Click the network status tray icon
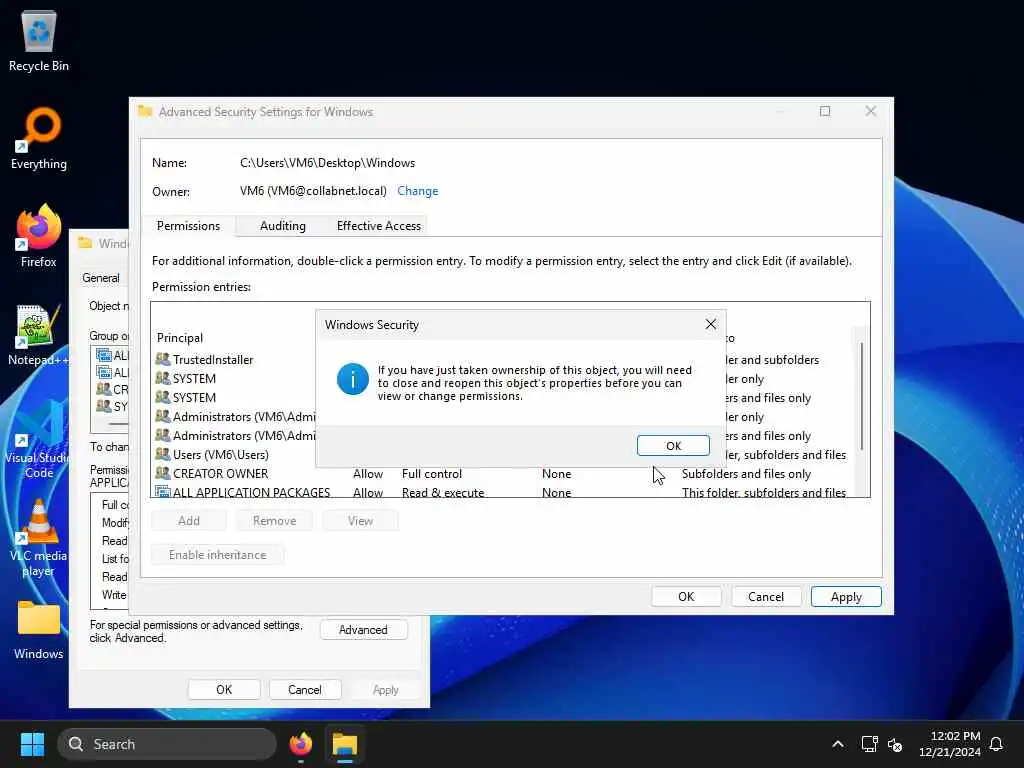 tap(869, 744)
